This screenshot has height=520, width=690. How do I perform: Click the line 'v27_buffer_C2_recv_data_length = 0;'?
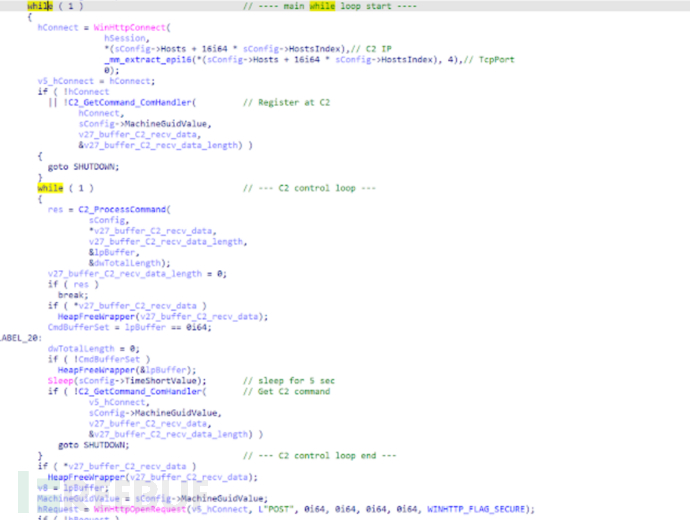137,274
